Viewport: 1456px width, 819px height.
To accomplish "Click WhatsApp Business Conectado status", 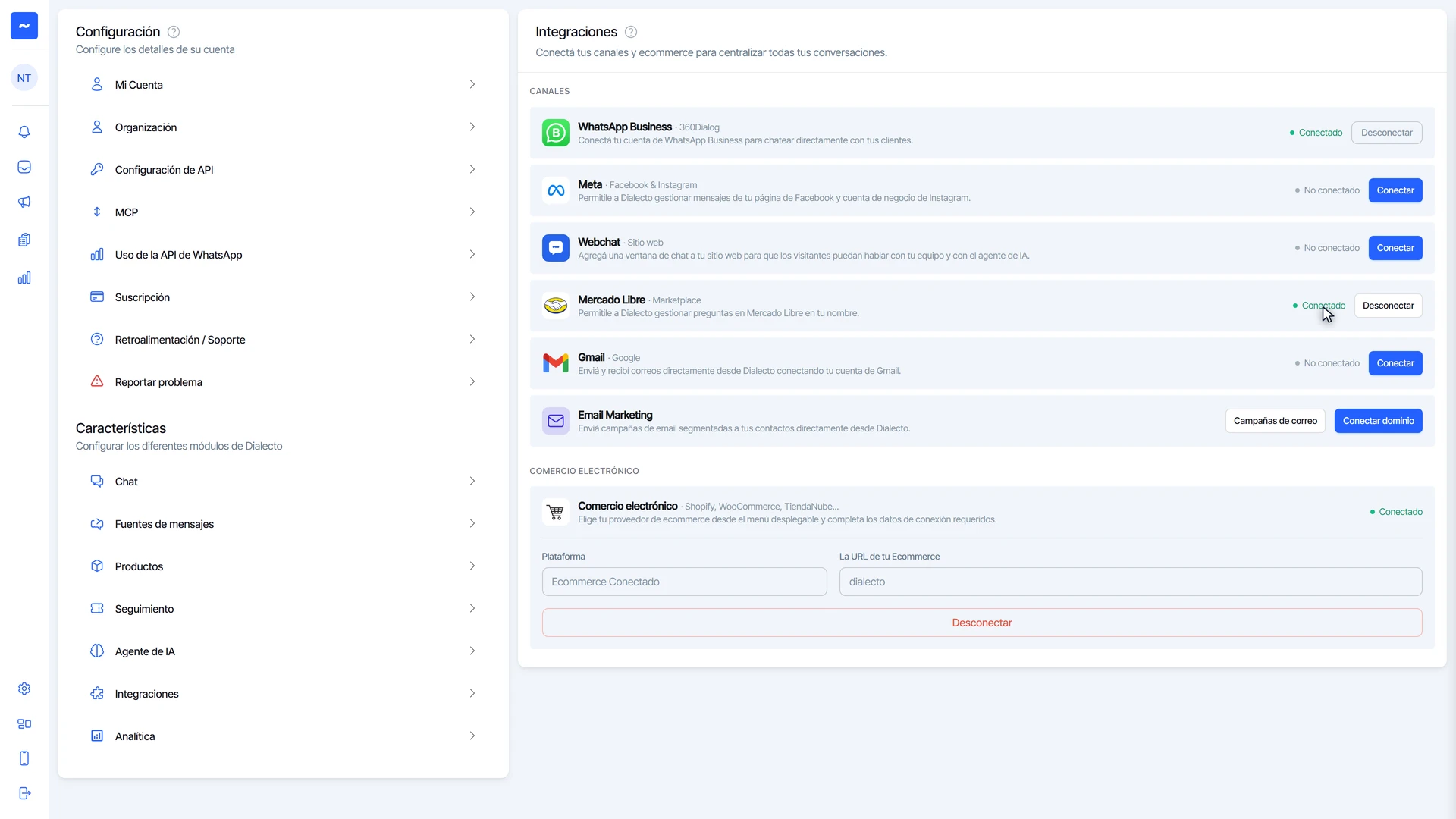I will (x=1316, y=133).
